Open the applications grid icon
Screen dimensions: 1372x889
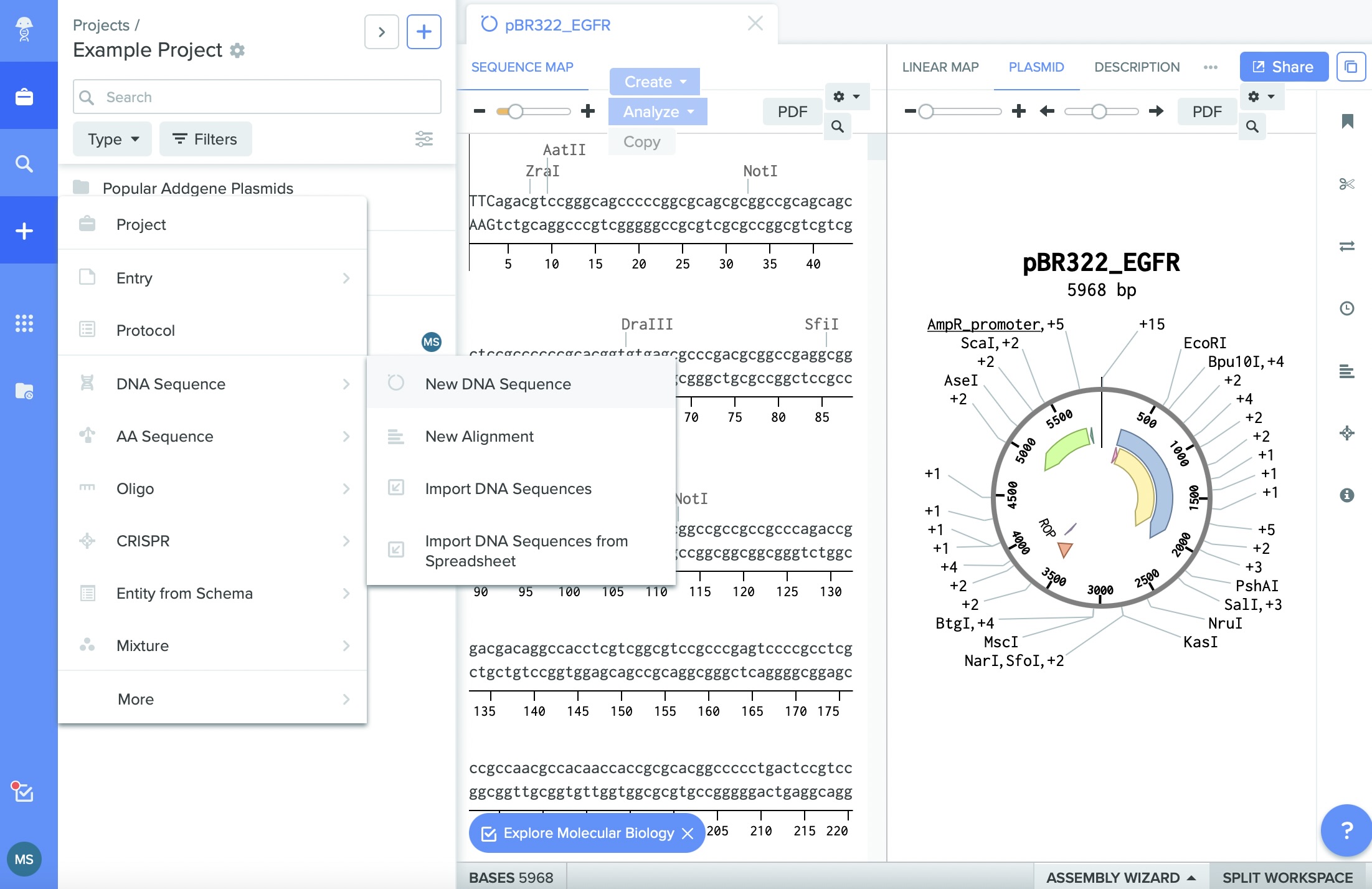tap(24, 323)
